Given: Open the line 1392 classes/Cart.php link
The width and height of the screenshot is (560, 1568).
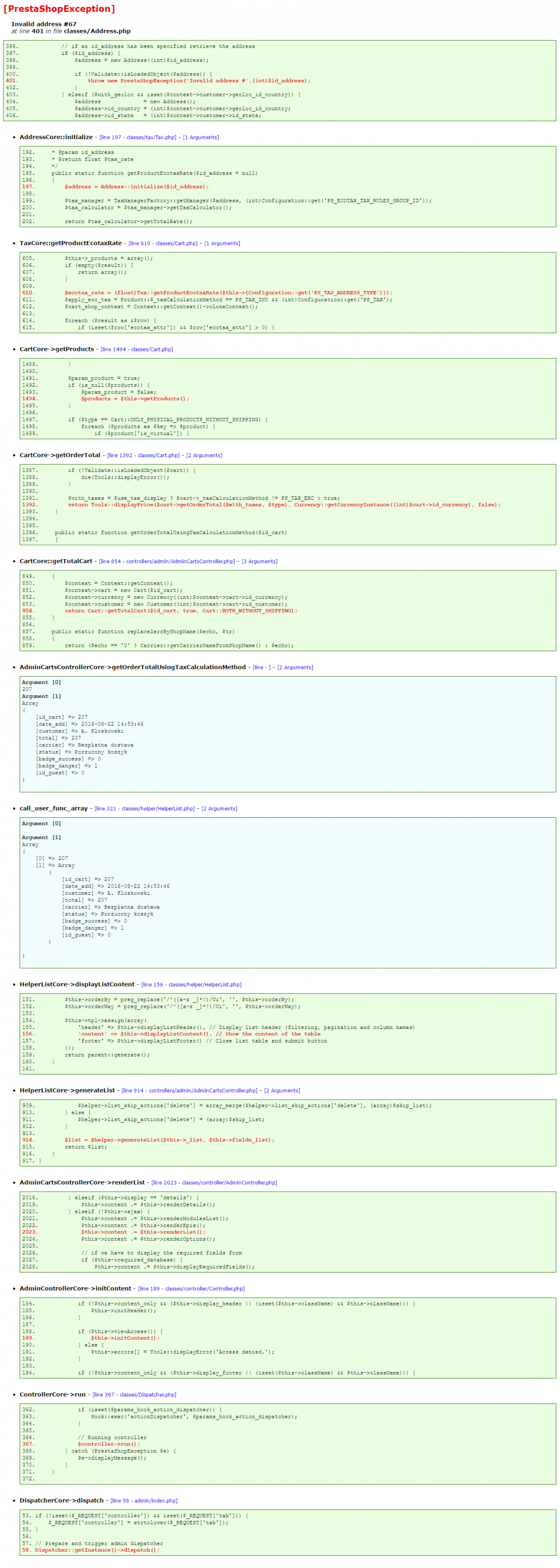Looking at the screenshot, I should tap(143, 455).
